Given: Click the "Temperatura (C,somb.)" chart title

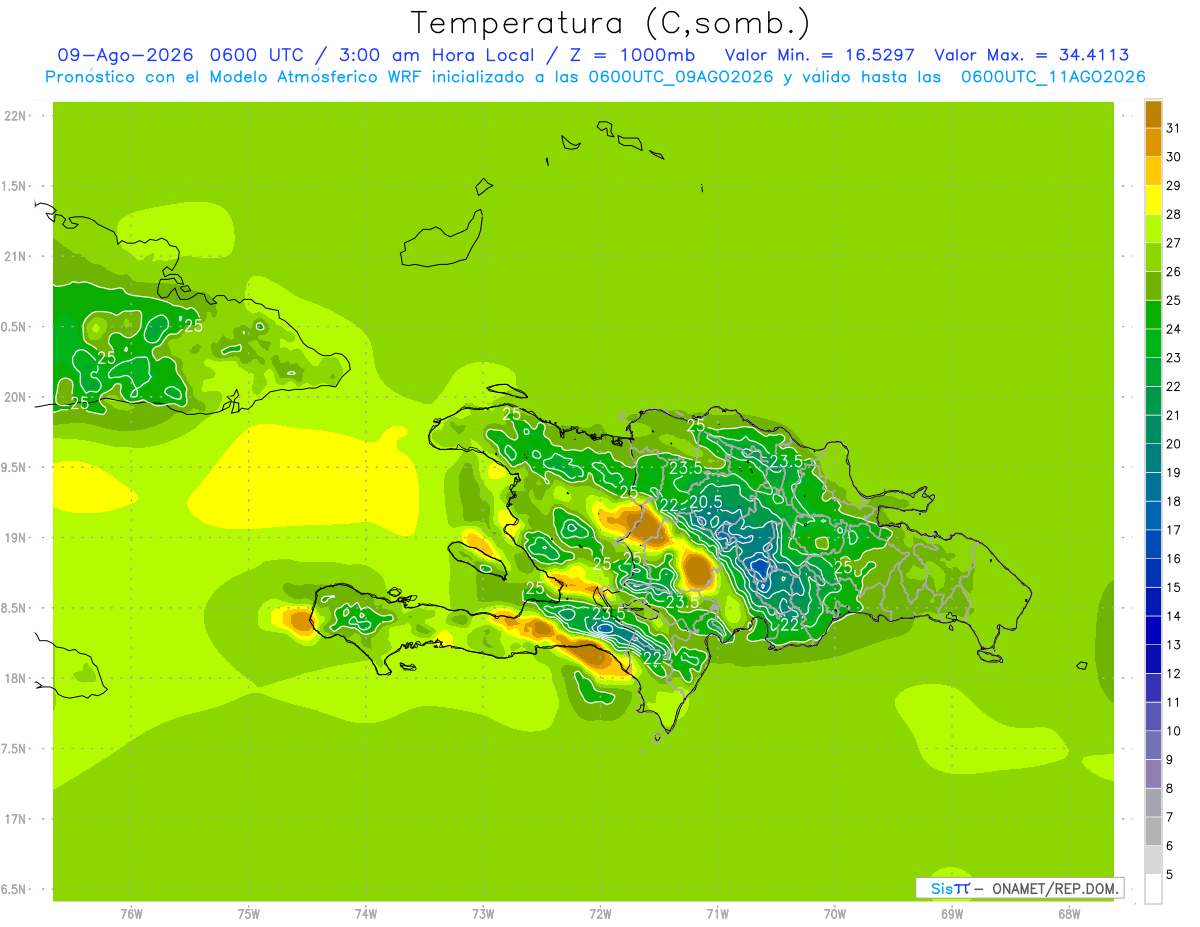Looking at the screenshot, I should click(x=610, y=22).
